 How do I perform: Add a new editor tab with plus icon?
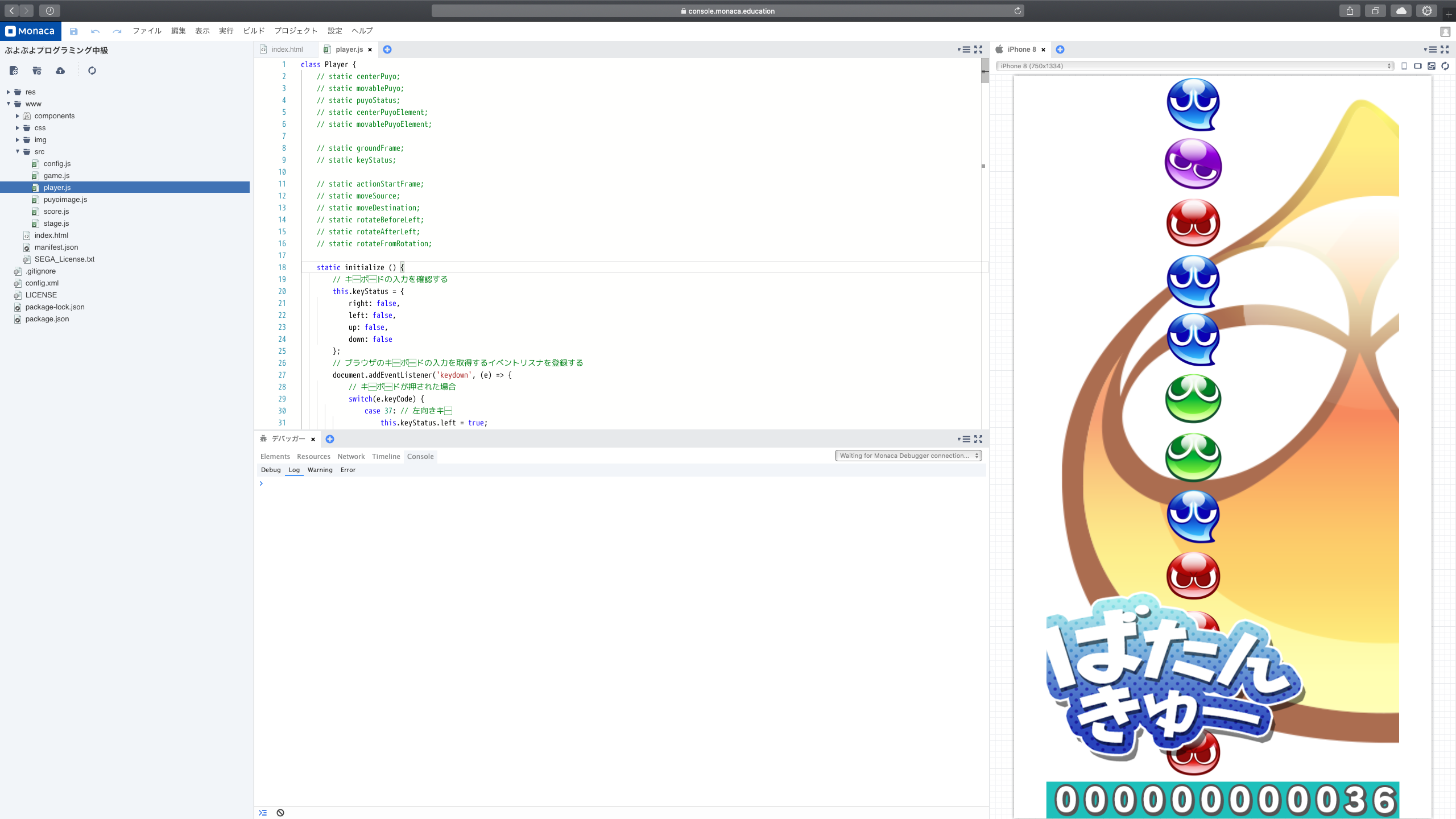point(387,49)
